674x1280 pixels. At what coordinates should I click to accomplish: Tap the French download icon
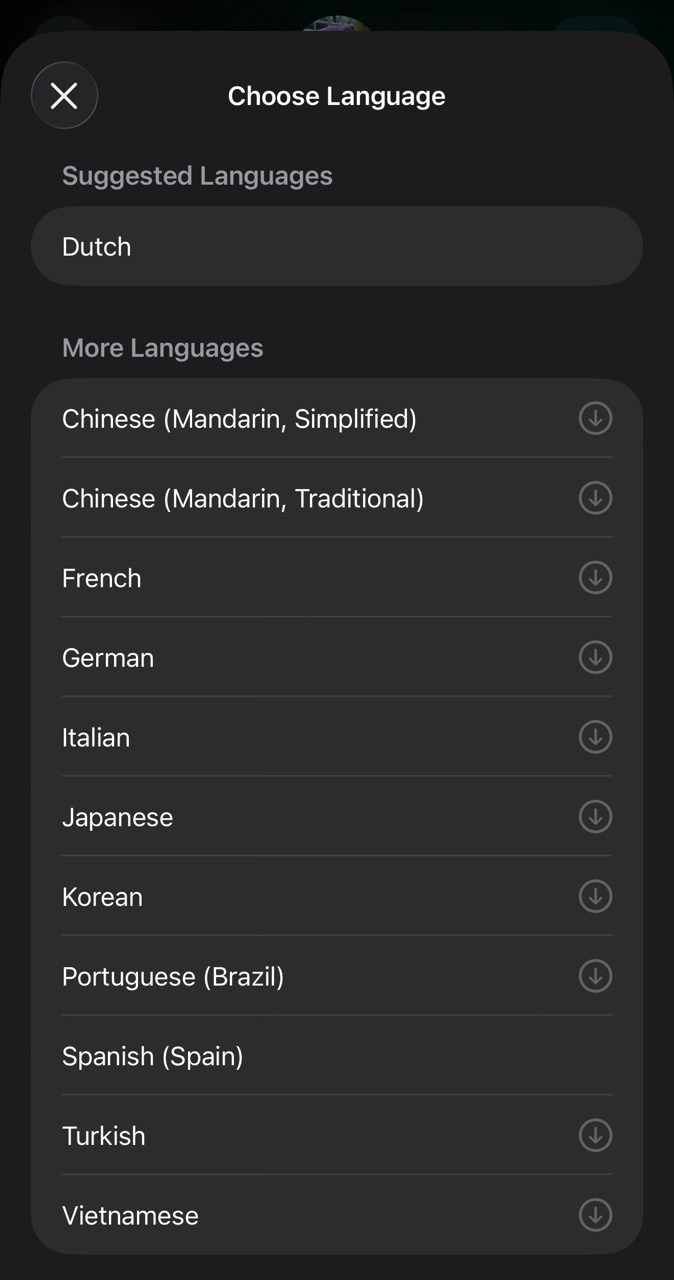coord(595,578)
